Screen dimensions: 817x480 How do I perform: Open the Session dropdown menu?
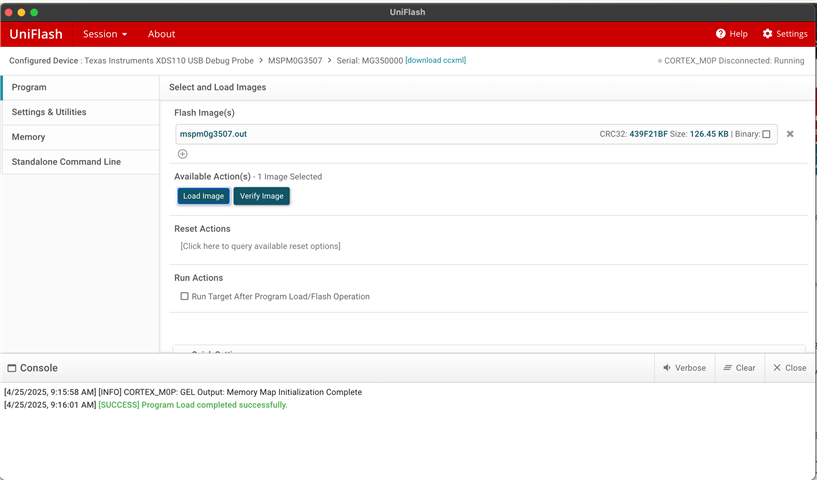tap(105, 34)
